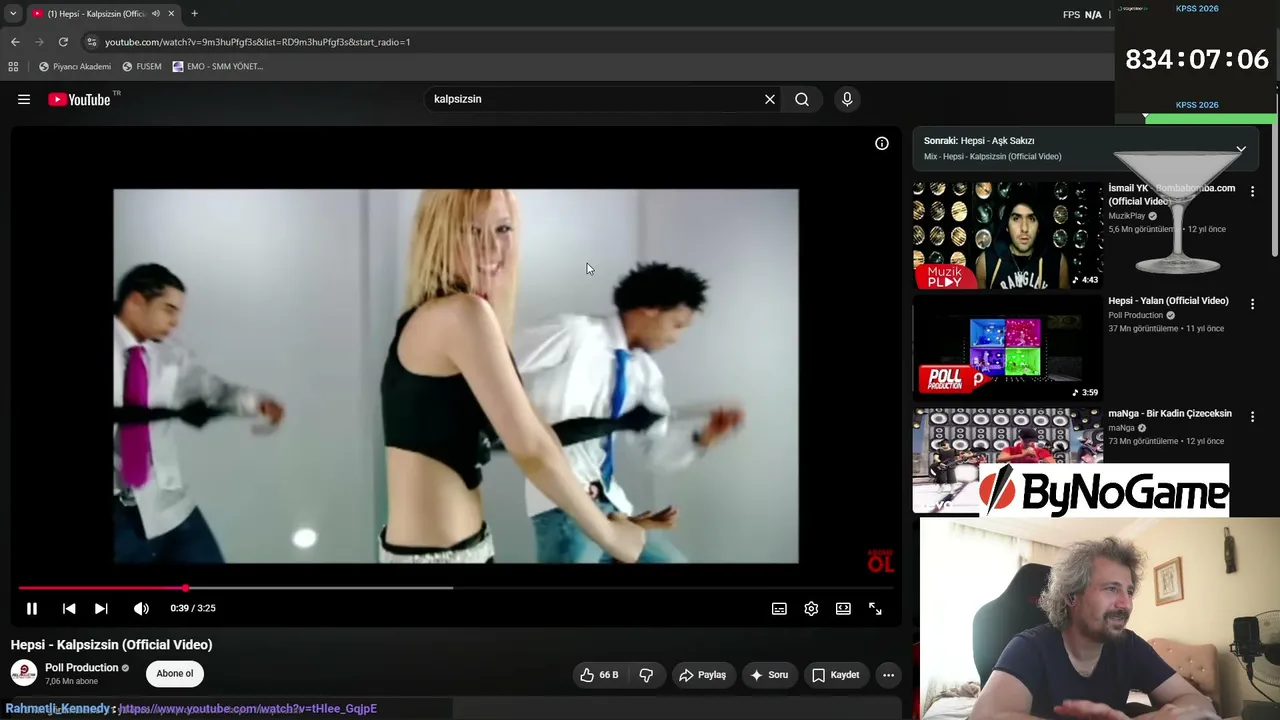Go back in the browser
The image size is (1280, 720).
point(15,42)
